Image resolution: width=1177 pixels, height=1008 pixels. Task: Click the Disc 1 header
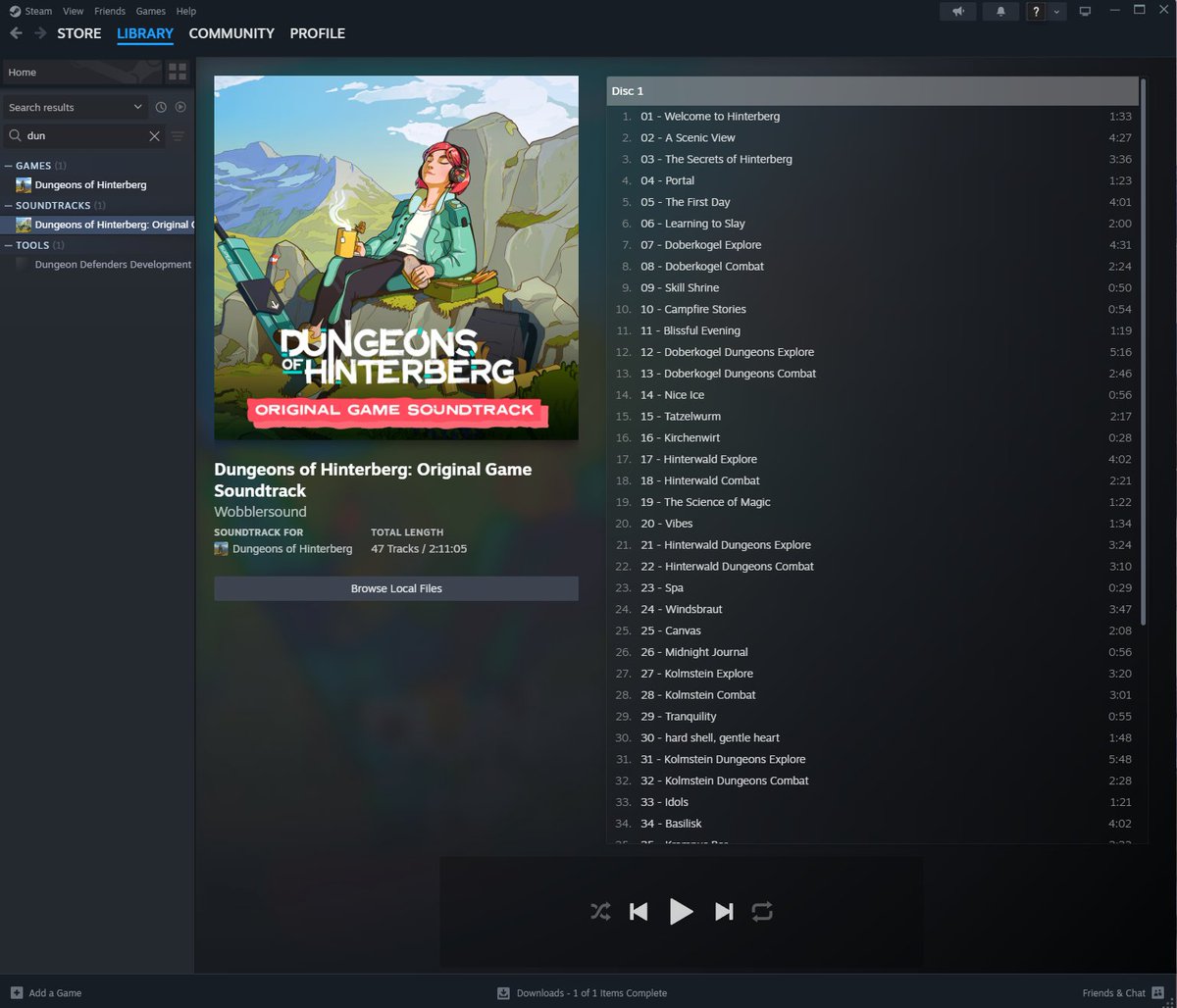[872, 90]
